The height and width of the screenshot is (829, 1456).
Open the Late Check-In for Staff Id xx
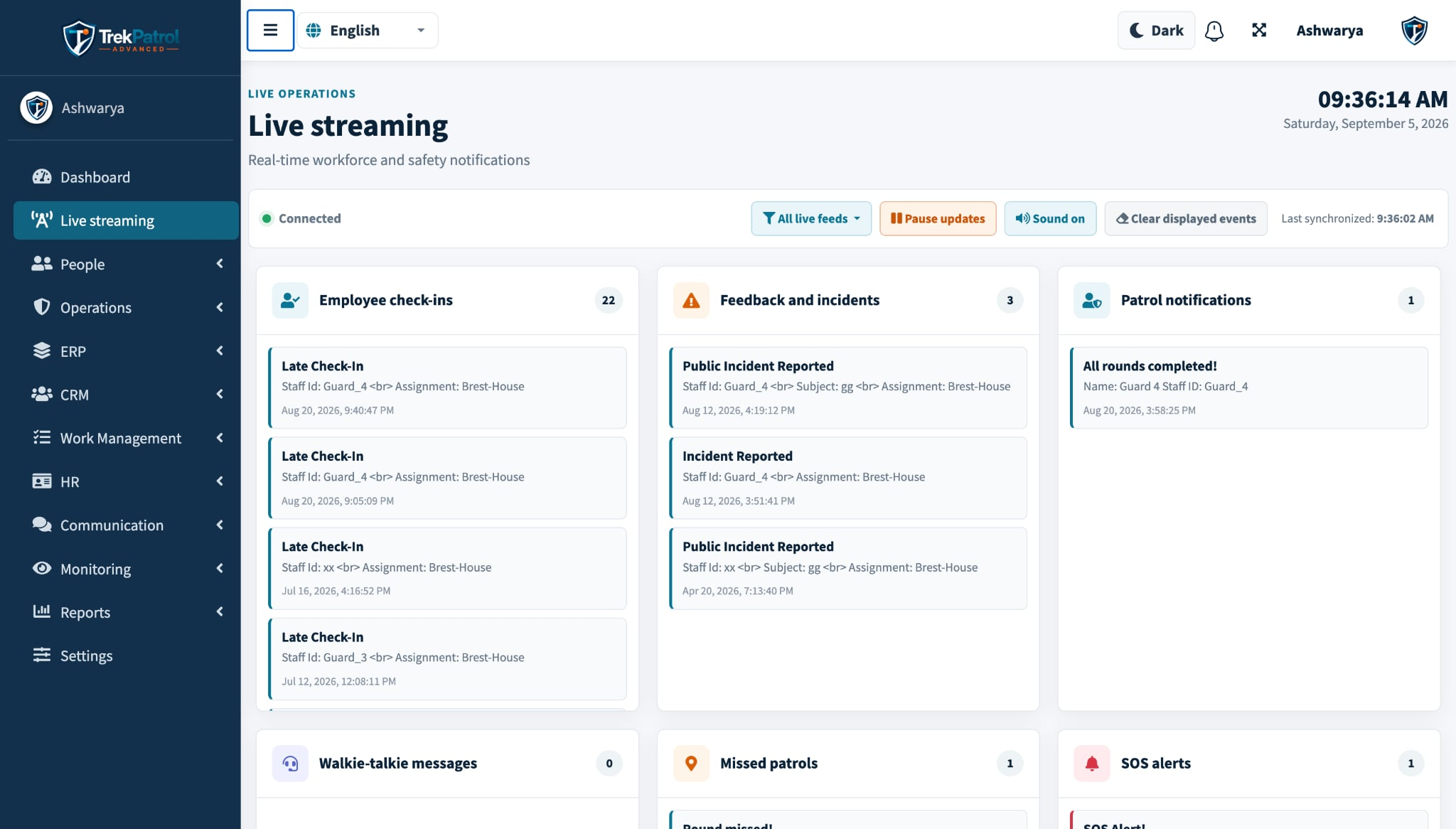click(x=447, y=568)
